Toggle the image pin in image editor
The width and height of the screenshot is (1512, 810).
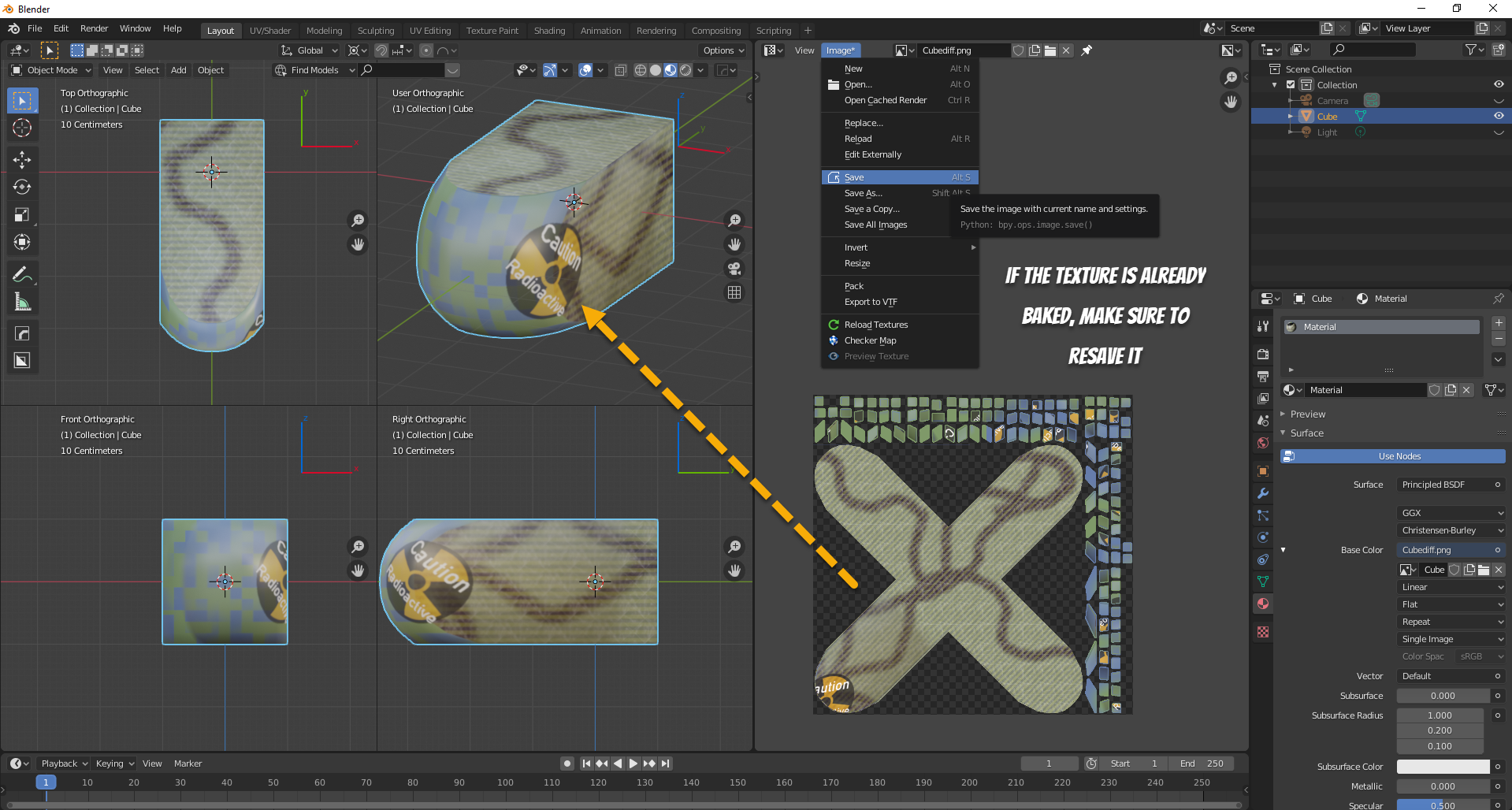[1087, 50]
